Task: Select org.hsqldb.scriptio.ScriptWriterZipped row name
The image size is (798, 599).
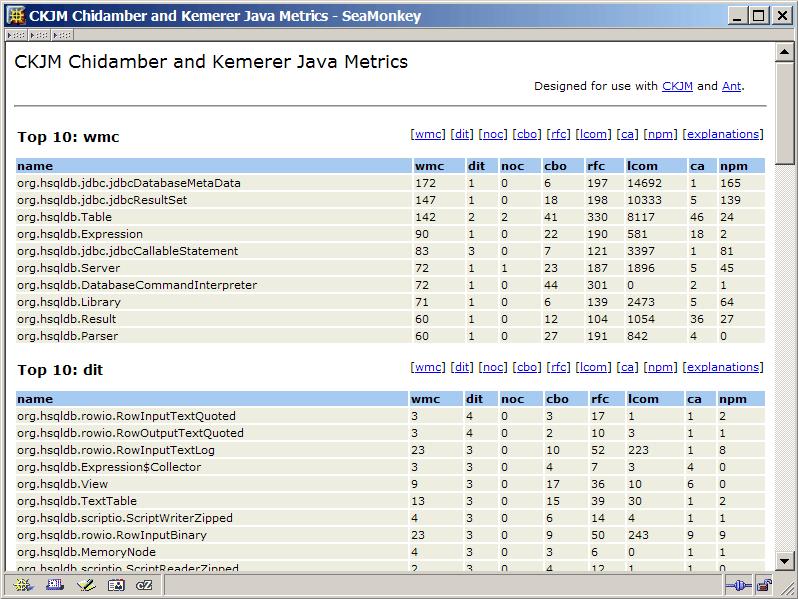Action: 125,518
